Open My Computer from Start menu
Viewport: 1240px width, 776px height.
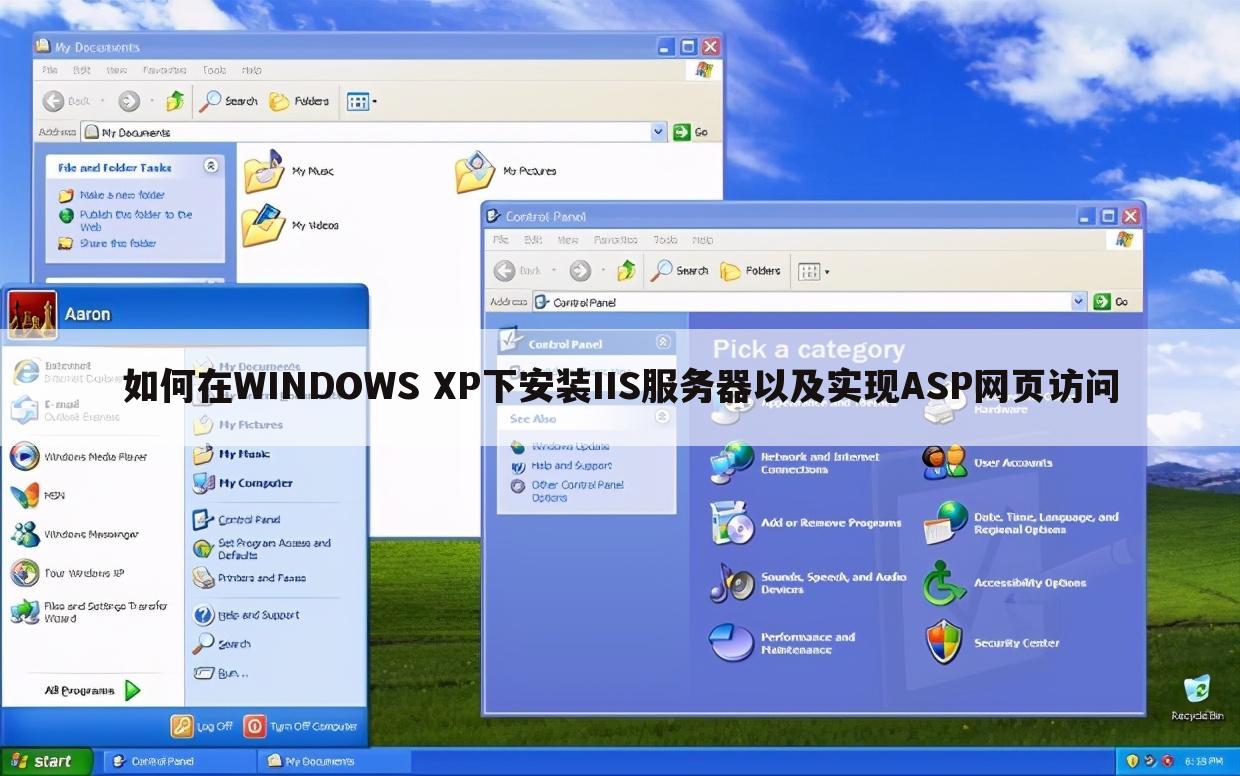(243, 482)
